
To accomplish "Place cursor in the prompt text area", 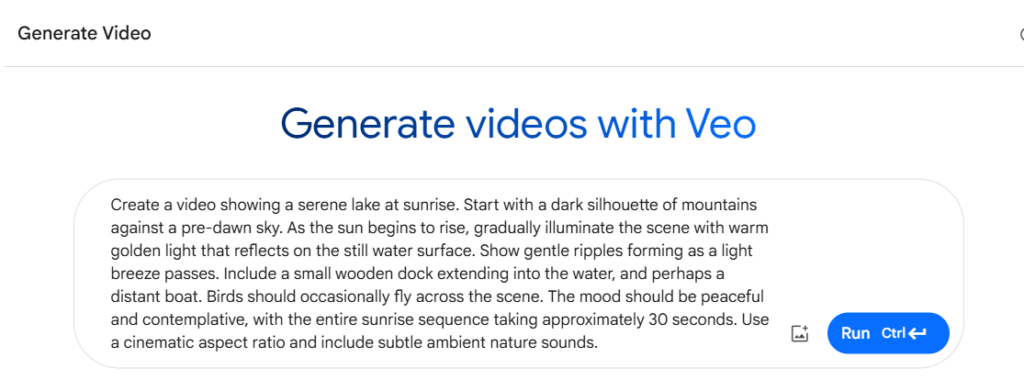I will 440,274.
